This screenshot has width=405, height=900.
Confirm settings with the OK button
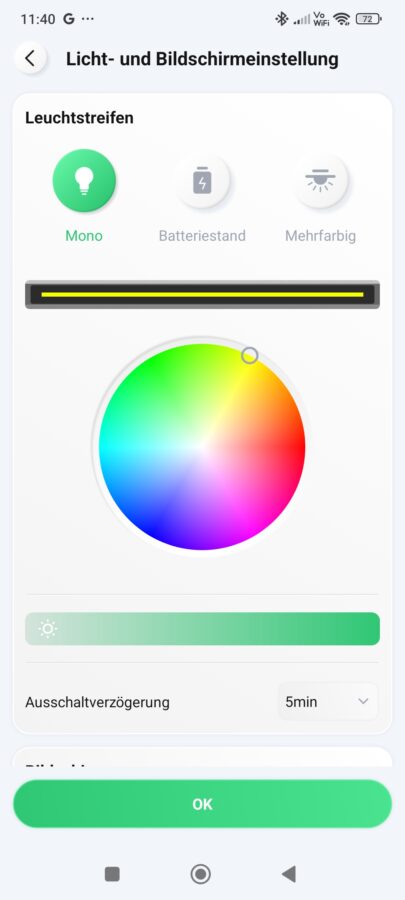[x=202, y=804]
